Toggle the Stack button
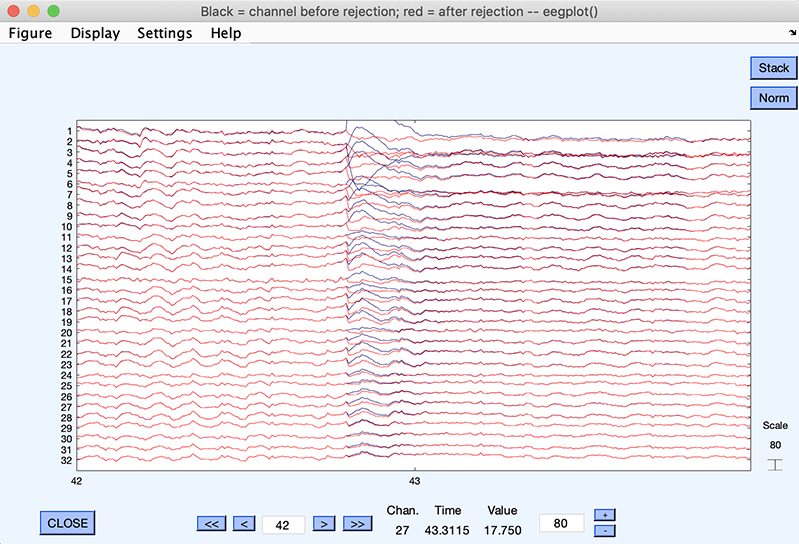799x544 pixels. (773, 68)
